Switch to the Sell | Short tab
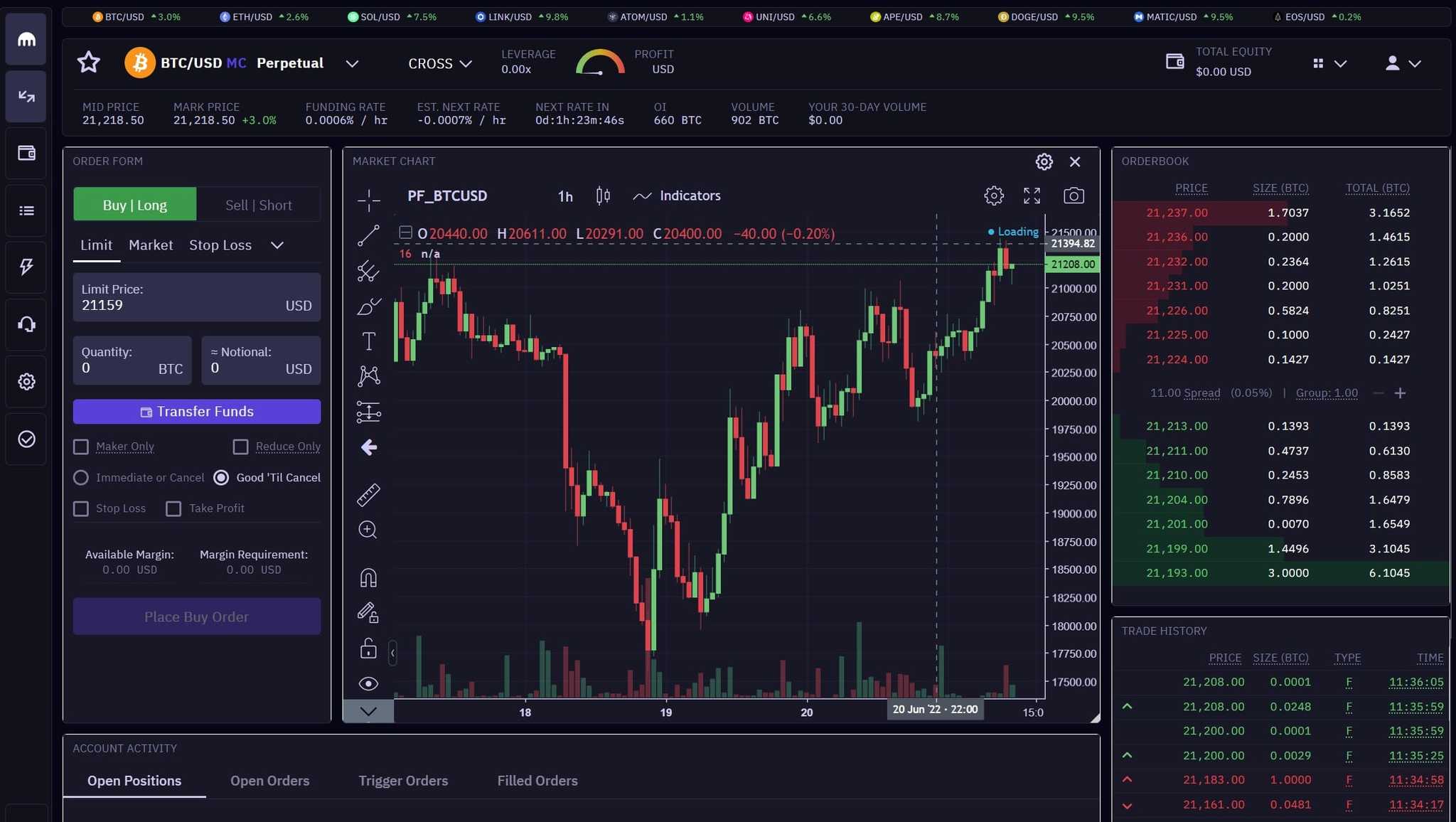The image size is (1456, 822). [x=258, y=205]
